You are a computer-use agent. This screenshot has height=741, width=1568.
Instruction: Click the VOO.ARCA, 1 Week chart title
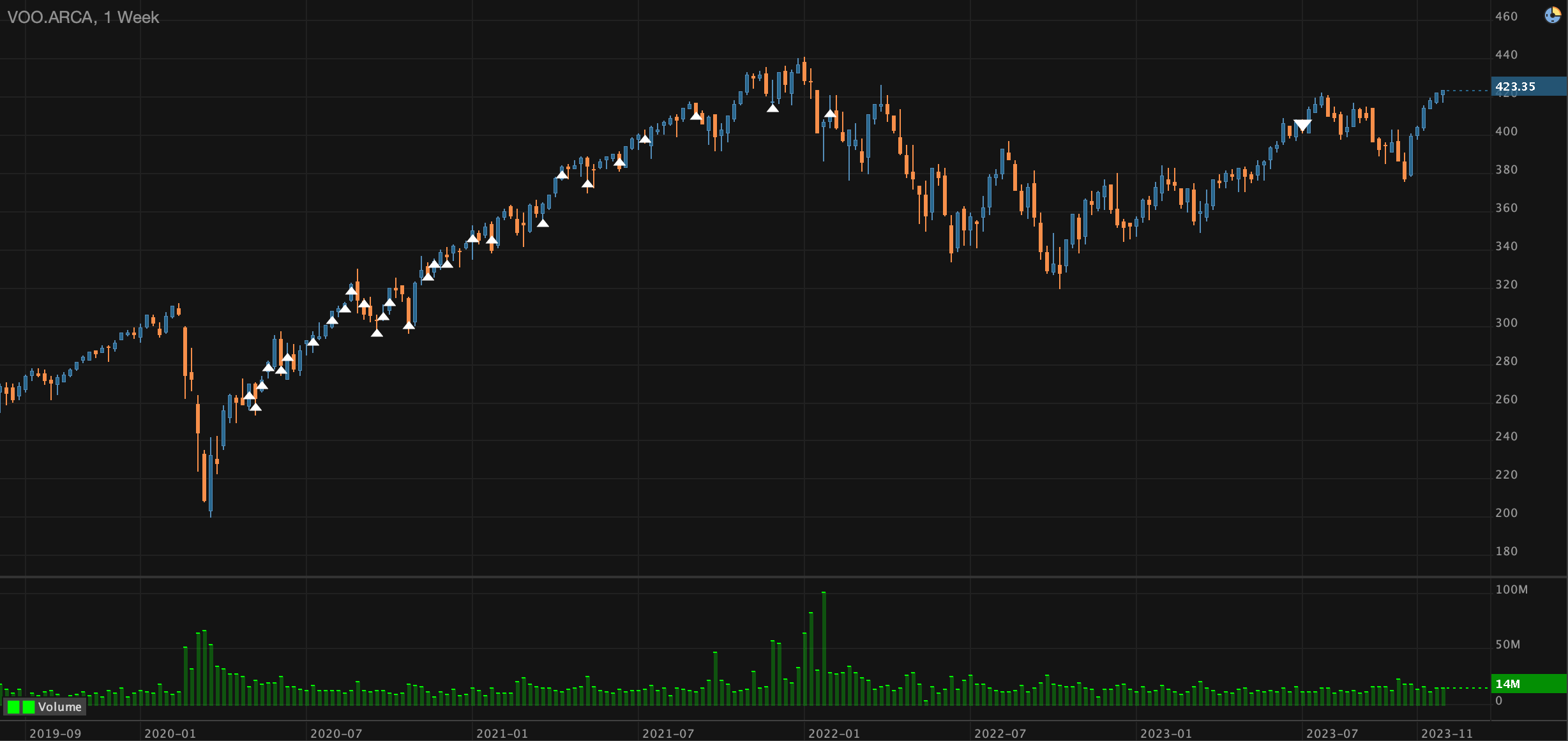[x=83, y=17]
